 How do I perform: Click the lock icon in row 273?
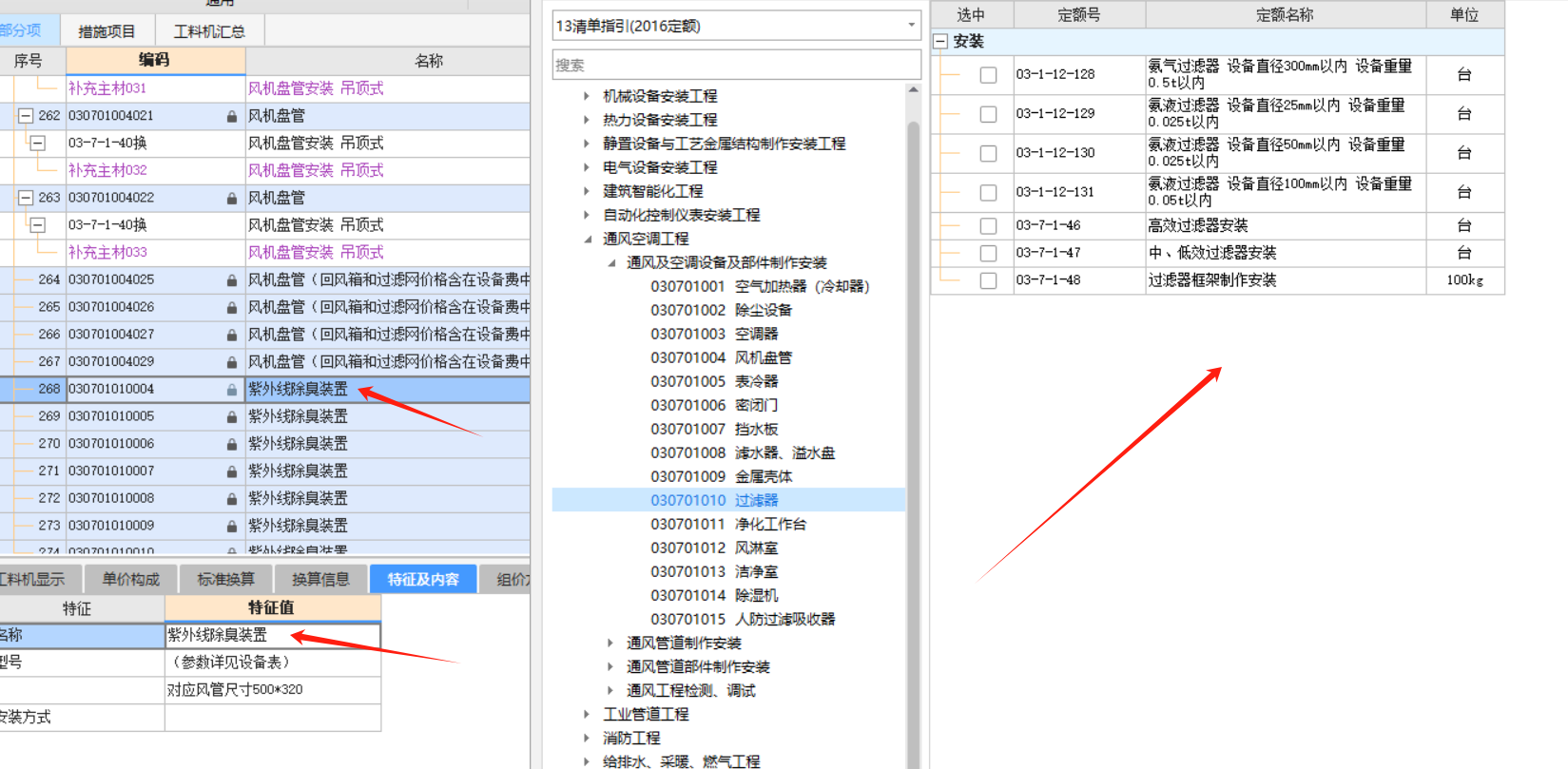pos(231,526)
